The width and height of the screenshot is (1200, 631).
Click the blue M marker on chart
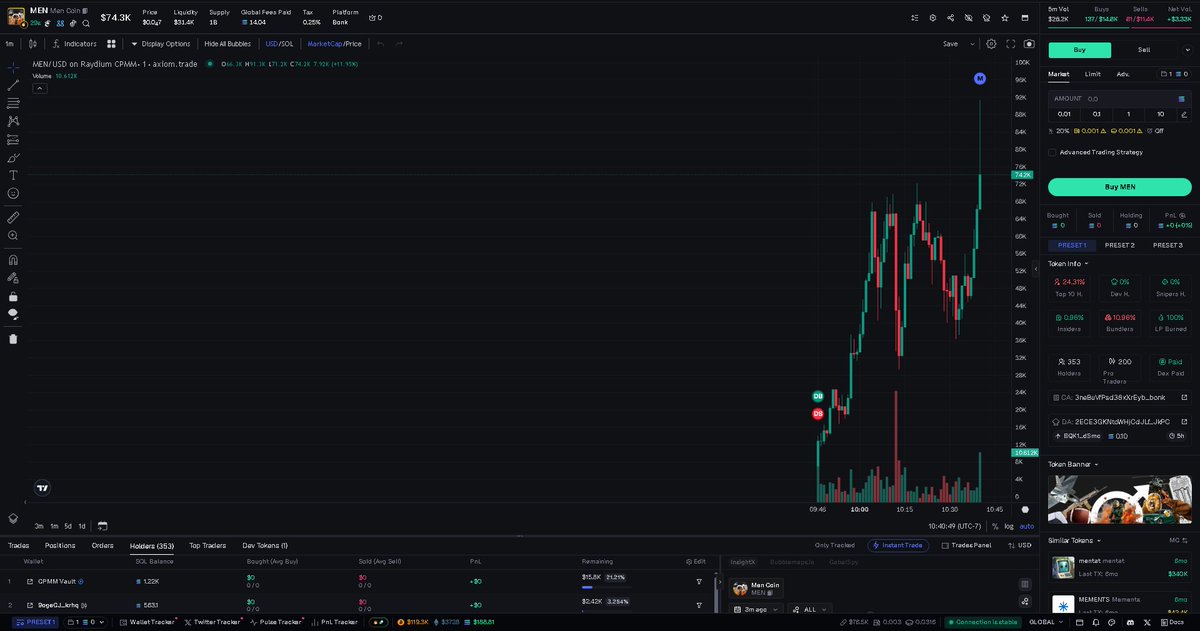pos(980,78)
